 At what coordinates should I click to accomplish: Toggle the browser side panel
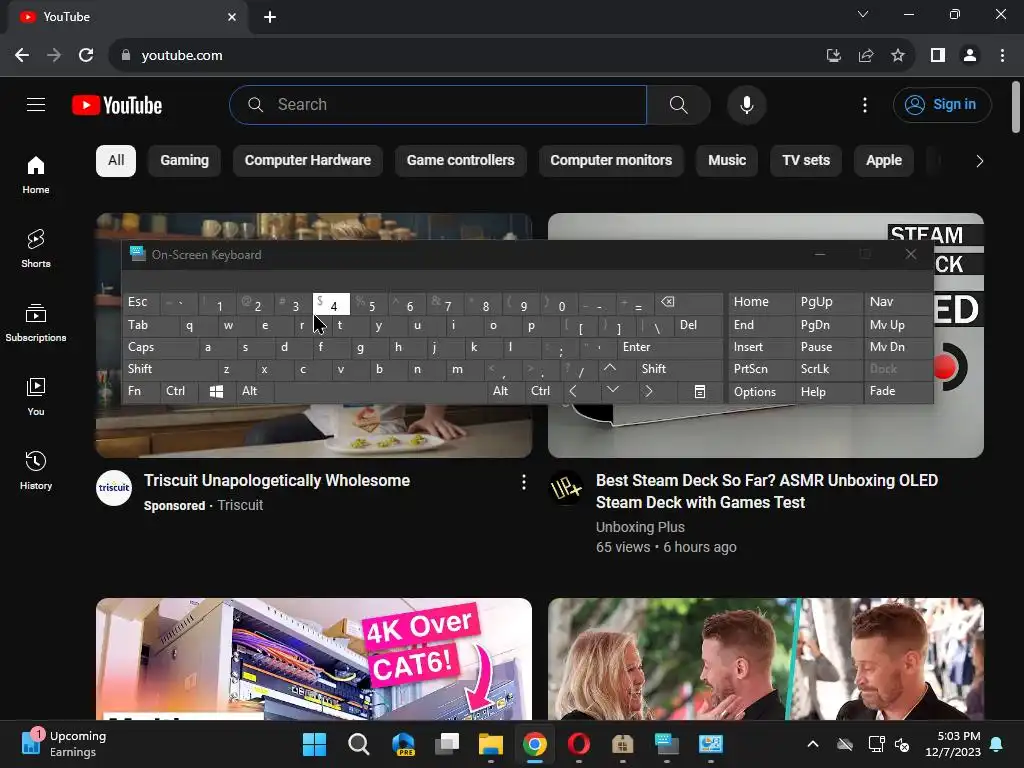(938, 56)
